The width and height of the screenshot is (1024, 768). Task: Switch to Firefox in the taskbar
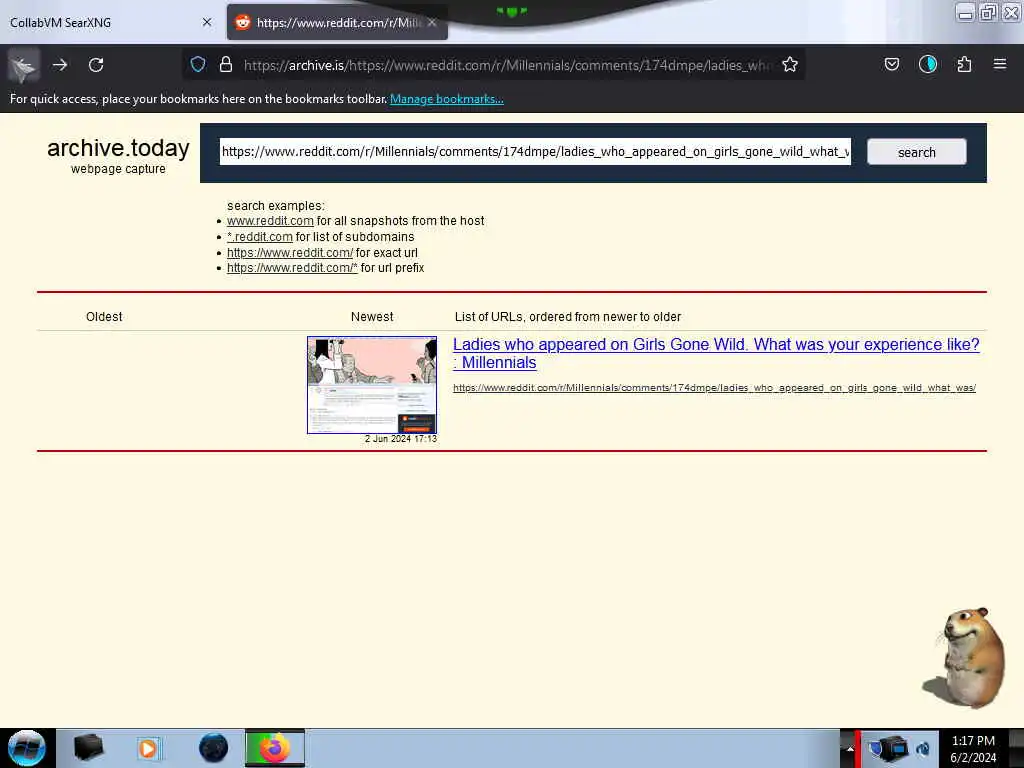point(275,748)
